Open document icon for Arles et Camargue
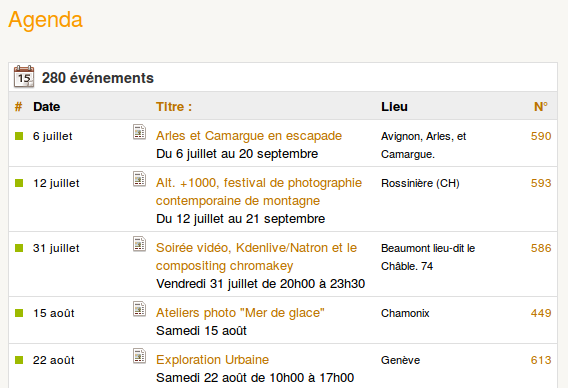Image resolution: width=568 pixels, height=388 pixels. click(139, 132)
